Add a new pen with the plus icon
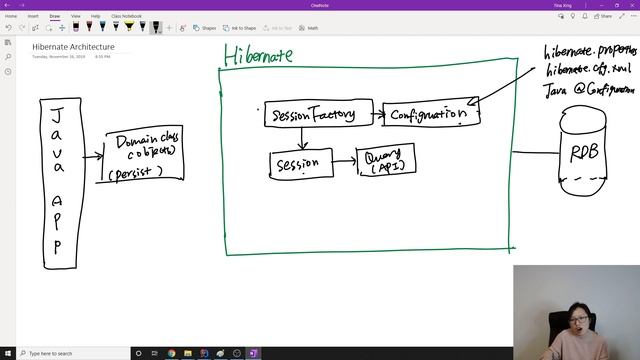Viewport: 640px width, 360px height. point(169,28)
